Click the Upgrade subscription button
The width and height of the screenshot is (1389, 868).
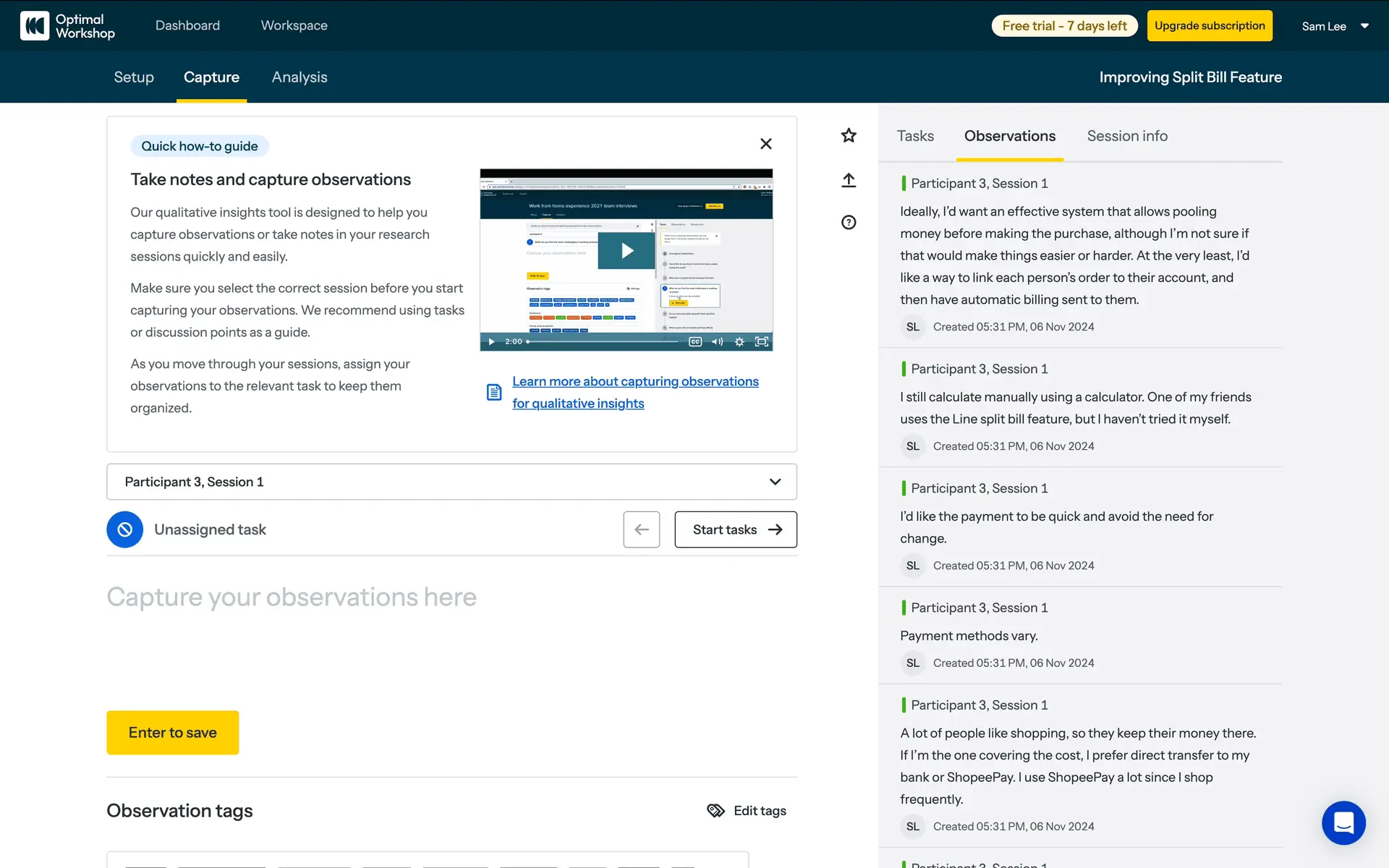coord(1210,26)
